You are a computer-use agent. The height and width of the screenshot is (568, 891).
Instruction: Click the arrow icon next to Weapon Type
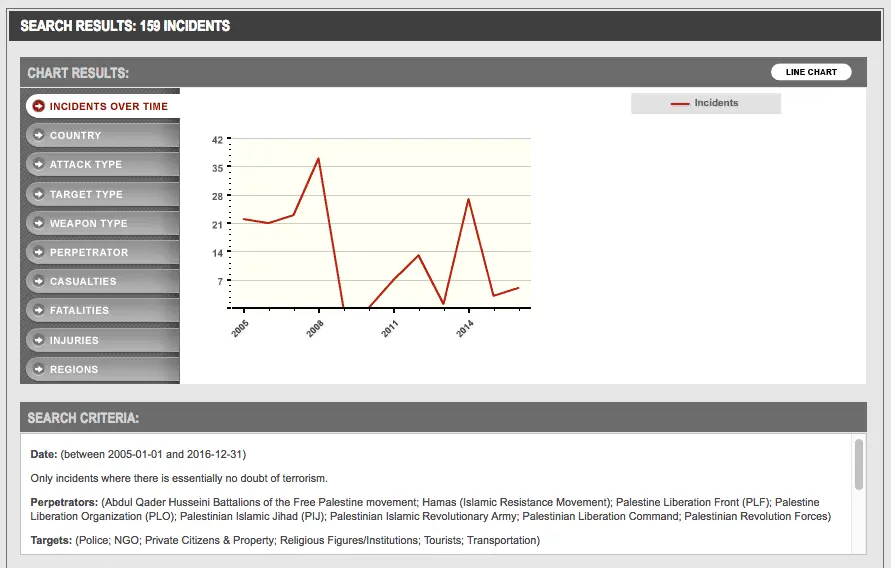pyautogui.click(x=39, y=223)
